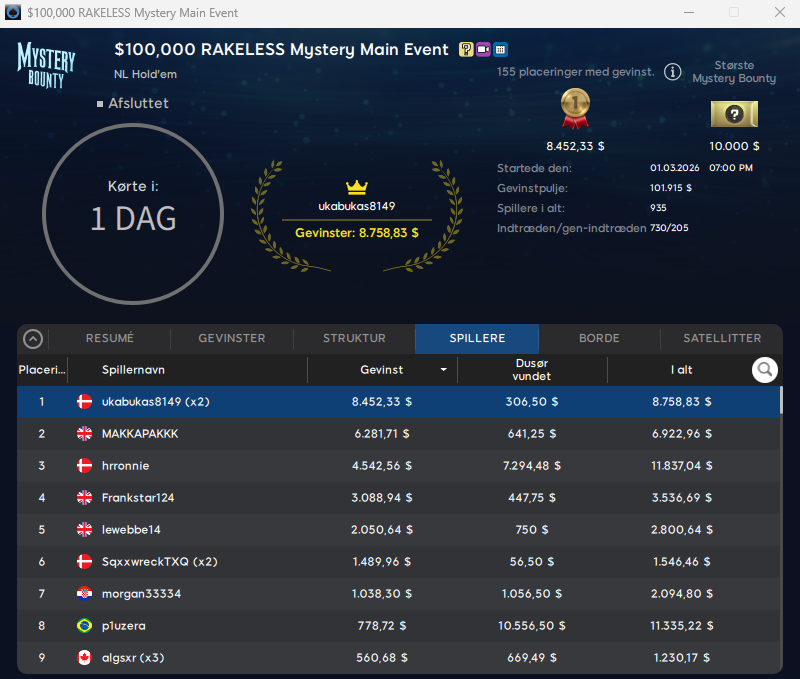Open the GEVINSTER tab
This screenshot has height=679, width=800.
[232, 338]
